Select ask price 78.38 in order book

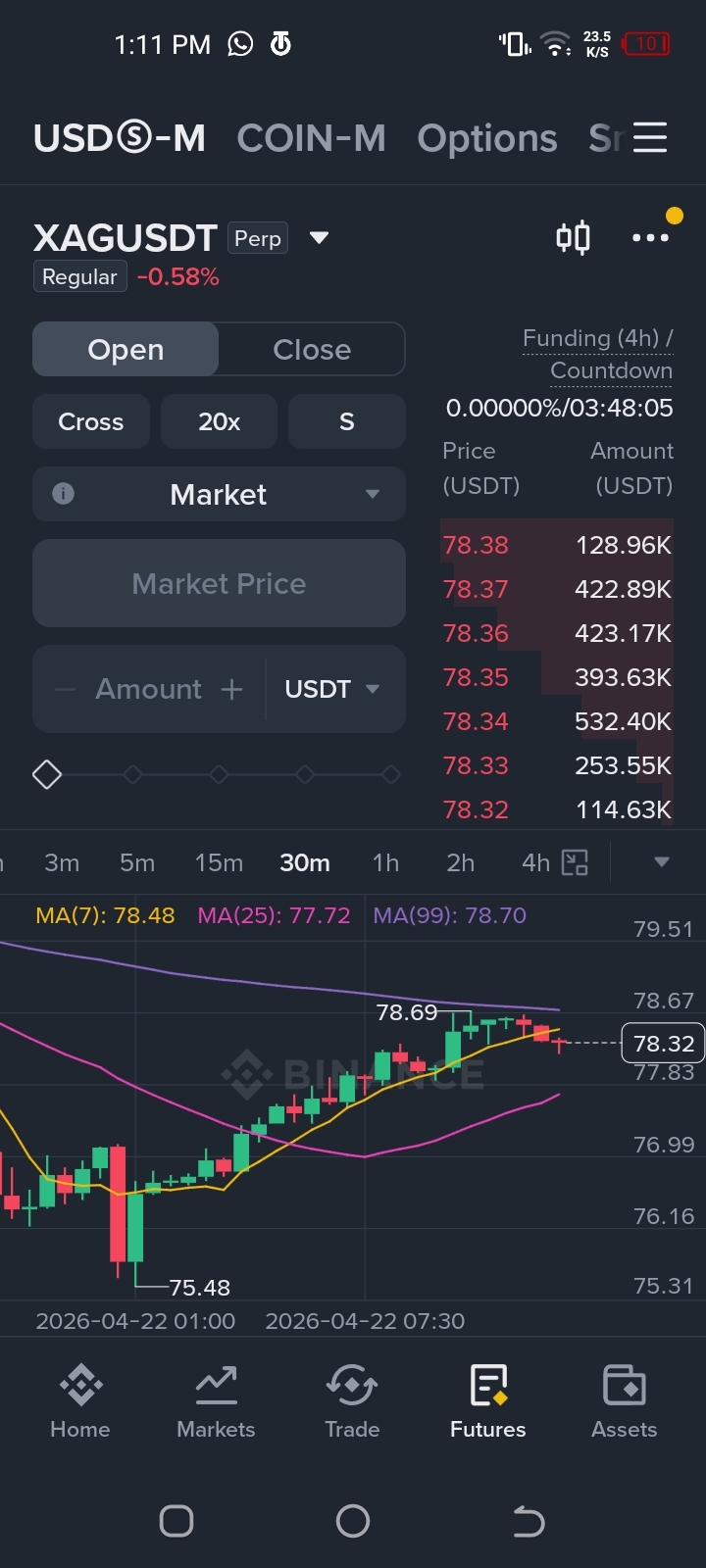476,545
